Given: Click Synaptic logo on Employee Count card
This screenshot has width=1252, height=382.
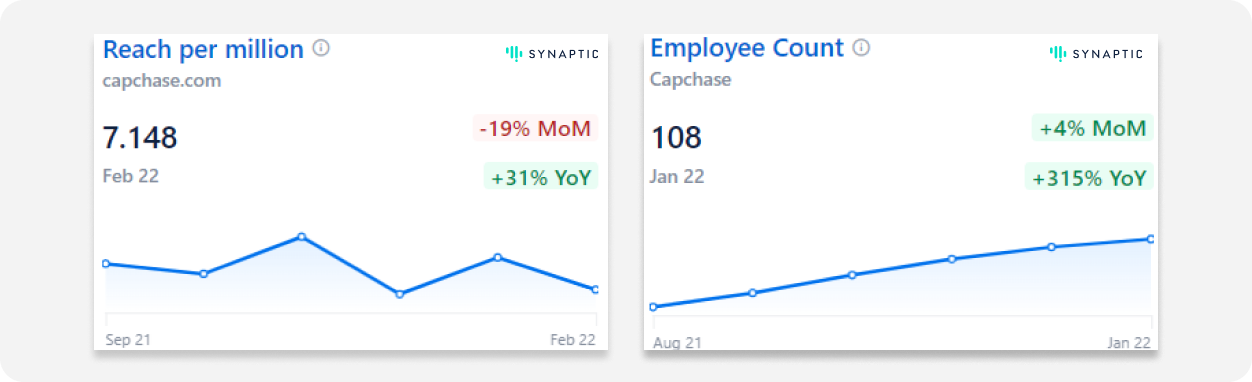Looking at the screenshot, I should [x=1096, y=54].
